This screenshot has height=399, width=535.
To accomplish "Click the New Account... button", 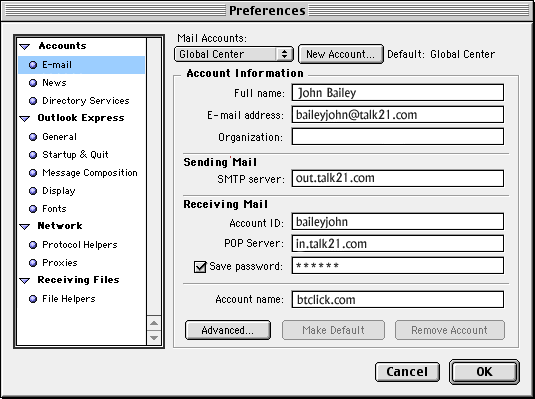I will pyautogui.click(x=341, y=54).
